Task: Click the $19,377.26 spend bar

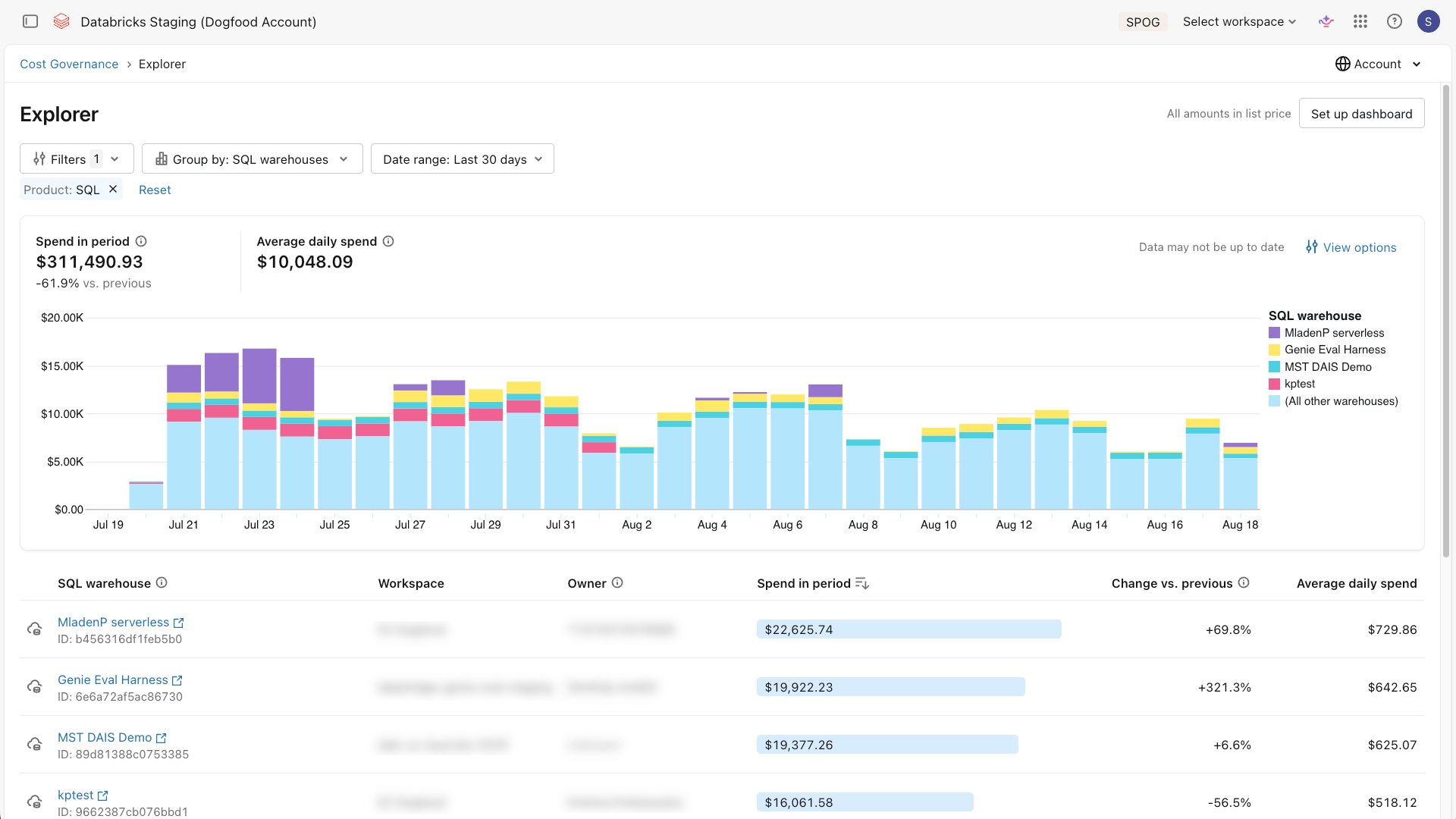Action: (x=887, y=745)
